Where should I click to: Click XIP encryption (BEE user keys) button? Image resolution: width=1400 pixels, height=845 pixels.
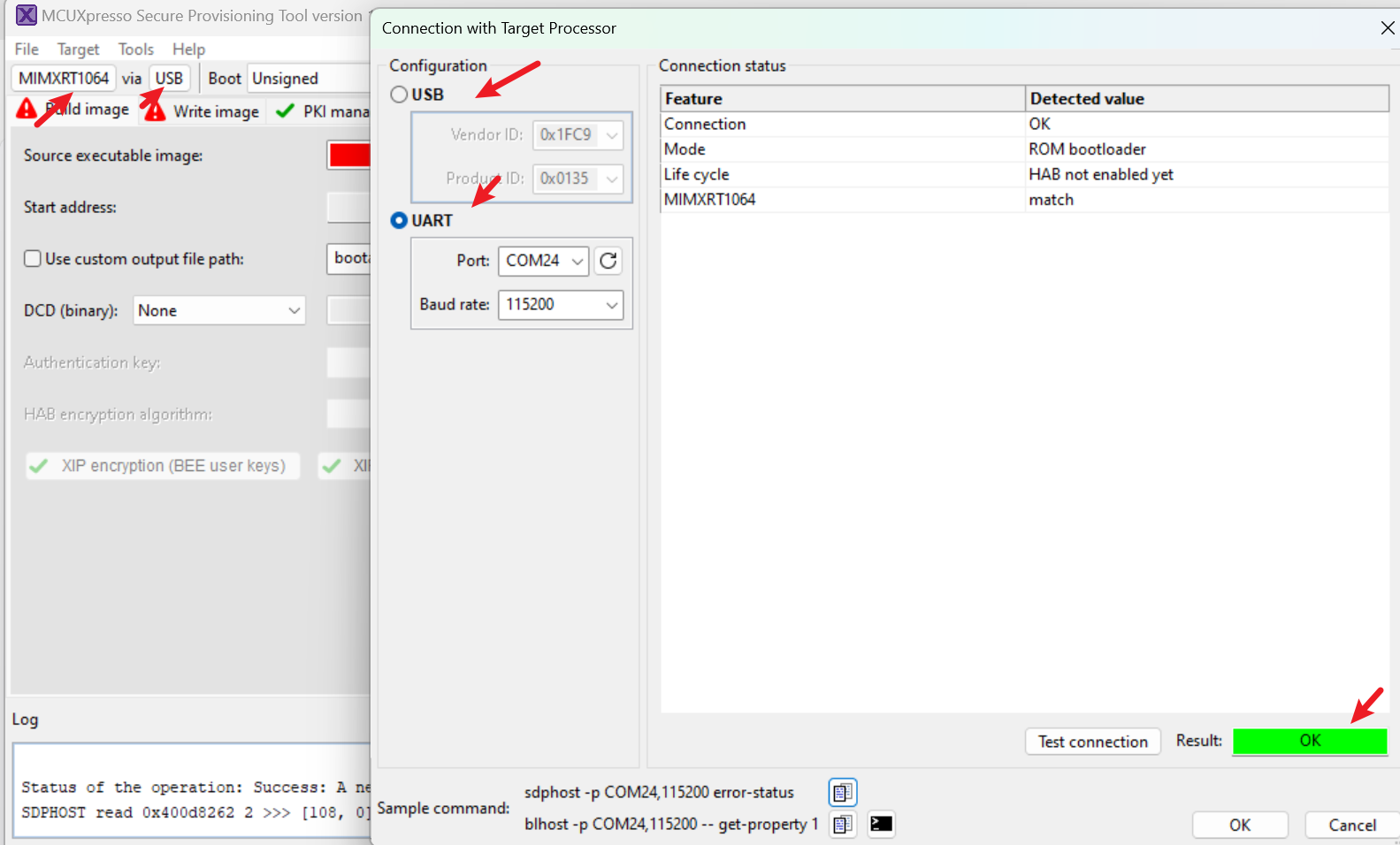163,466
